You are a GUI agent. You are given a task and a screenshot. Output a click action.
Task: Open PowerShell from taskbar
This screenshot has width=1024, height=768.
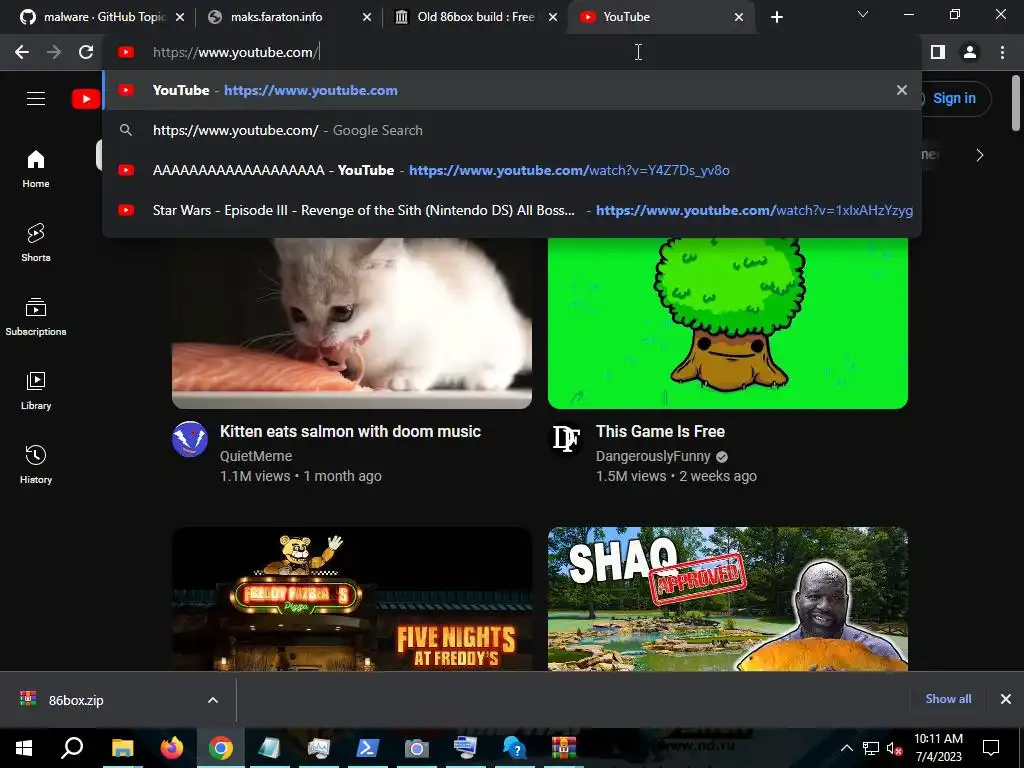point(368,748)
